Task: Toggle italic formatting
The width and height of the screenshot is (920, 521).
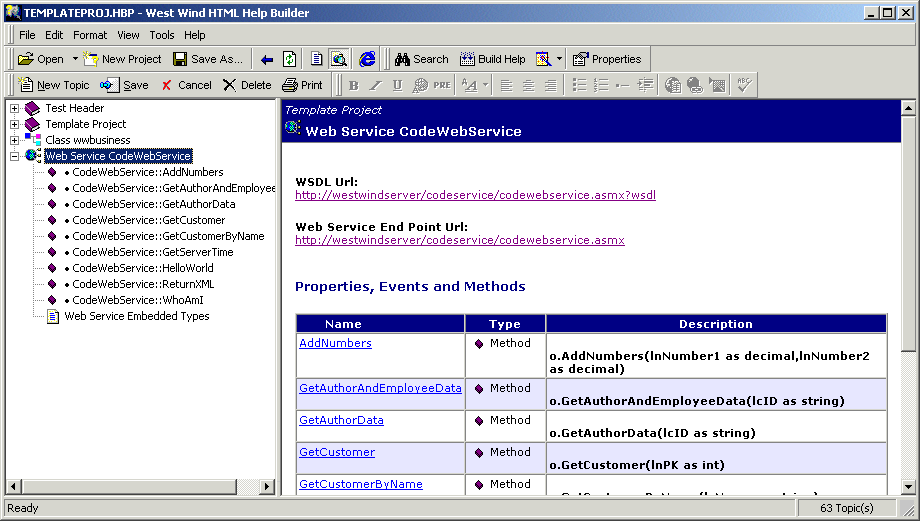Action: point(376,86)
